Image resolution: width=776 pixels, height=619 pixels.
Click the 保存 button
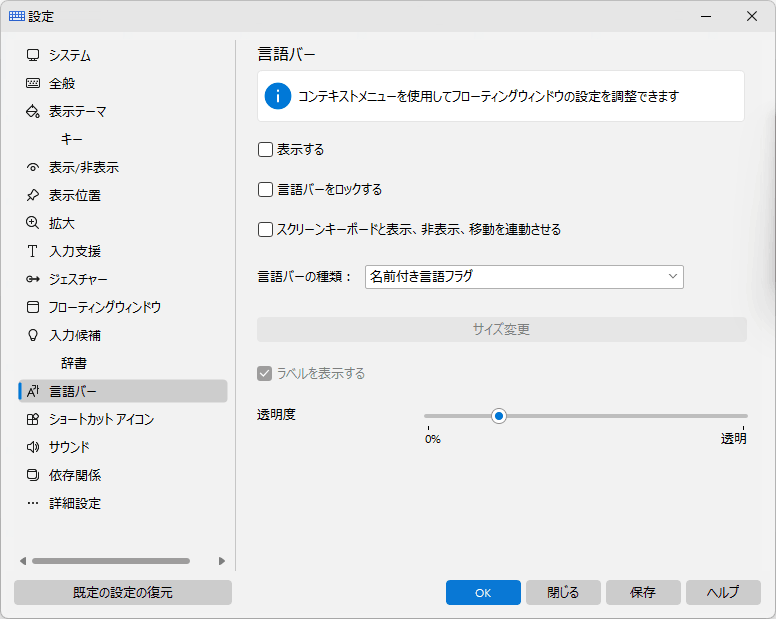point(643,592)
